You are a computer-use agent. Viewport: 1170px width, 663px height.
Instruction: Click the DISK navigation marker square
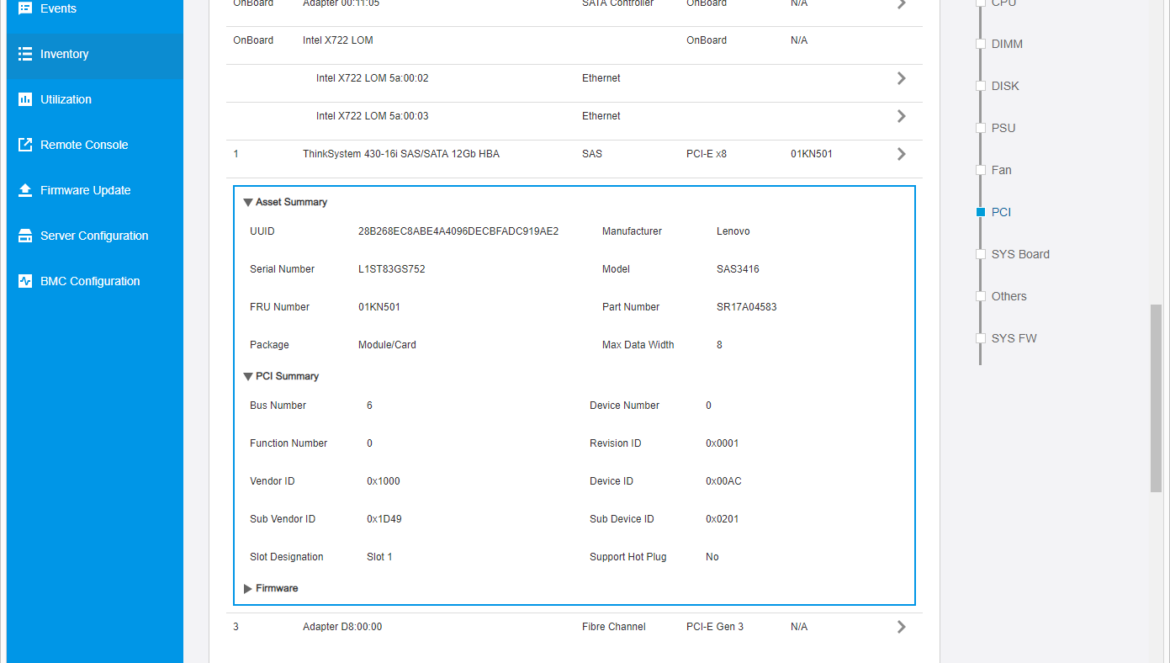click(x=980, y=86)
